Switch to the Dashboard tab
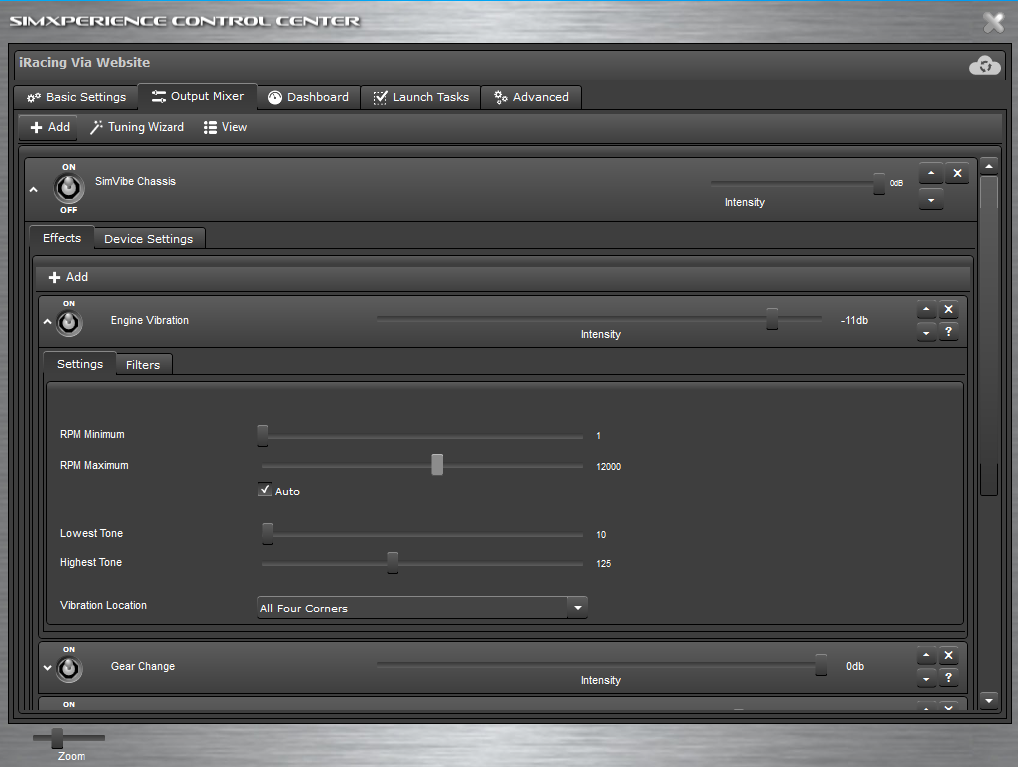Image resolution: width=1018 pixels, height=767 pixels. (x=308, y=97)
